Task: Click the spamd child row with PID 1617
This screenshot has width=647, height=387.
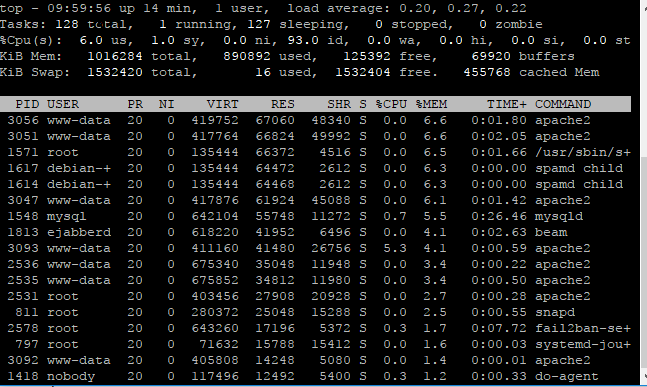Action: pos(315,168)
